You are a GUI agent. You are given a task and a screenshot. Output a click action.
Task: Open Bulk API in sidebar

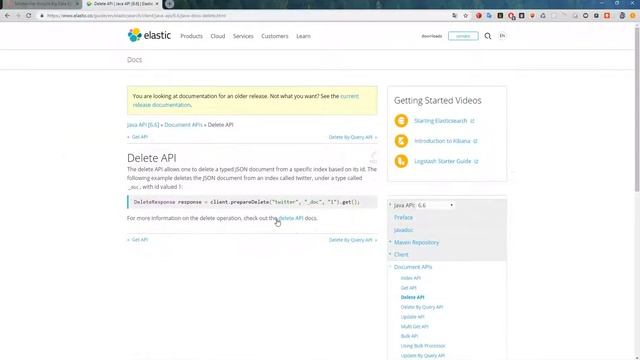point(409,336)
